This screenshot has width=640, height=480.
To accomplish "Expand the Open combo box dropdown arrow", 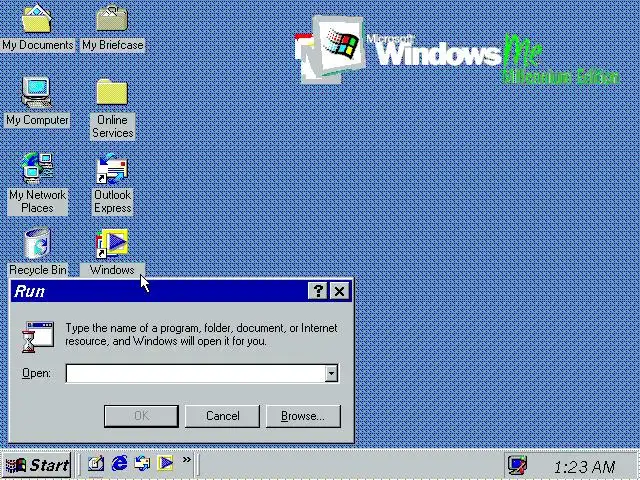I will tap(331, 373).
